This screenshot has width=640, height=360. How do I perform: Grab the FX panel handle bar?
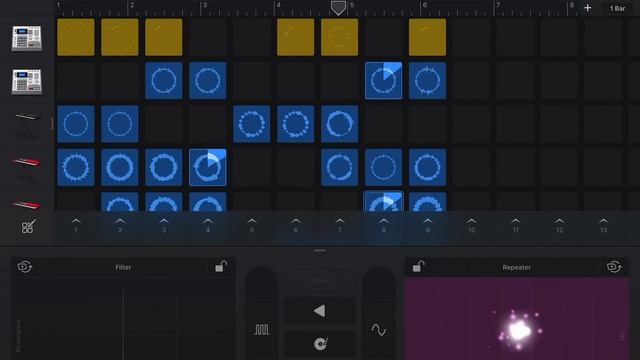click(x=320, y=250)
